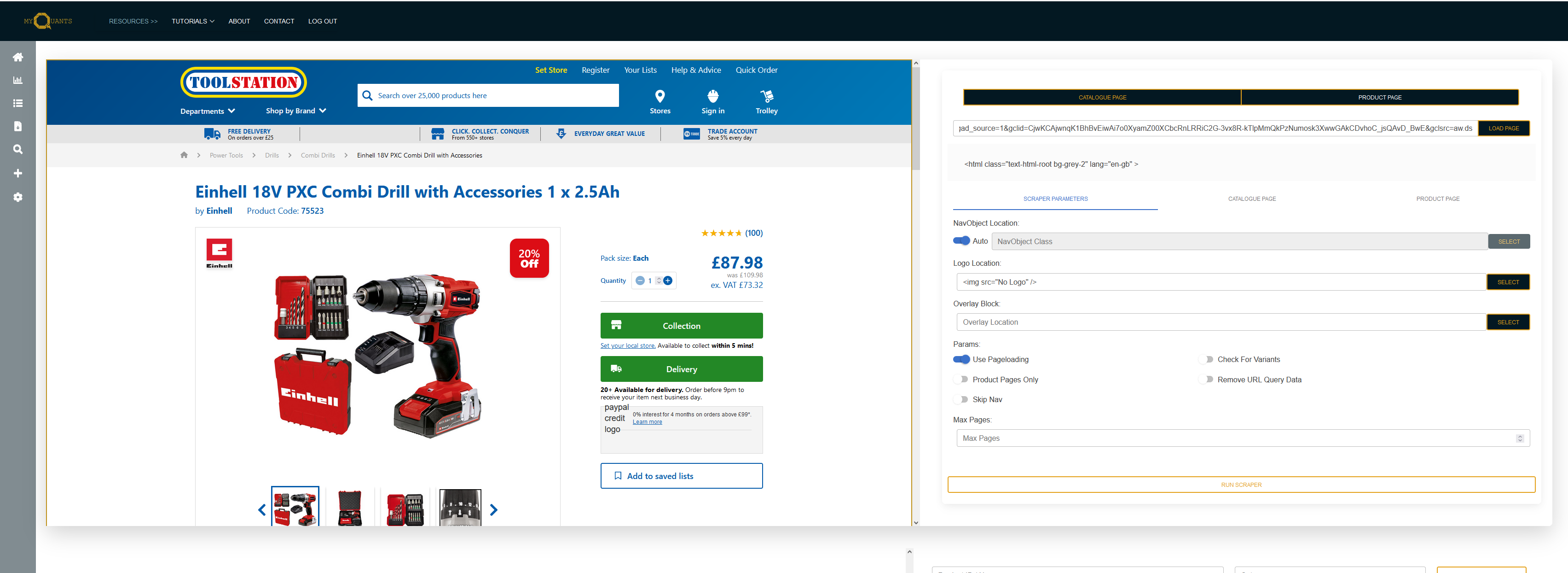Viewport: 1568px width, 573px height.
Task: Switch to the top Product Page tab
Action: 1379,98
